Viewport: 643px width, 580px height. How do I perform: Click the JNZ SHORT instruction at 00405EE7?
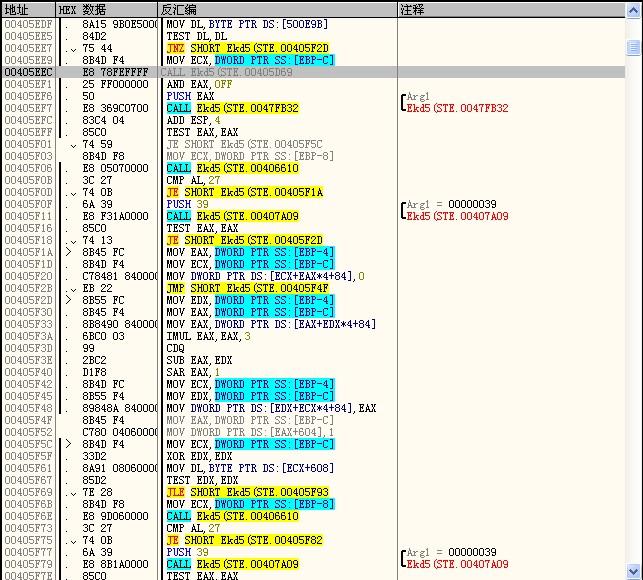247,48
